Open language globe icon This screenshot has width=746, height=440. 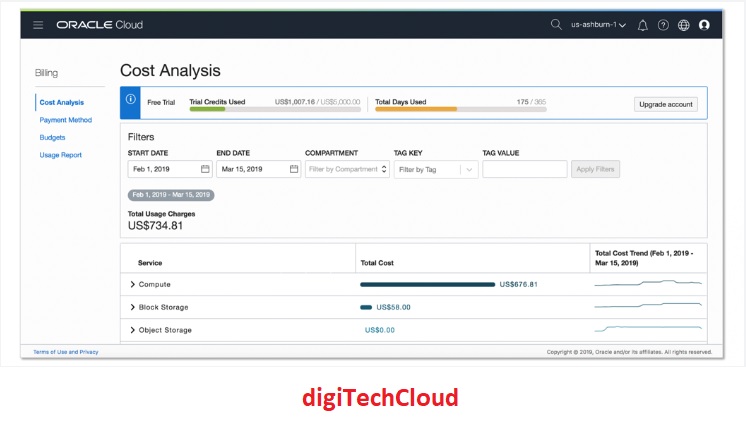point(684,25)
